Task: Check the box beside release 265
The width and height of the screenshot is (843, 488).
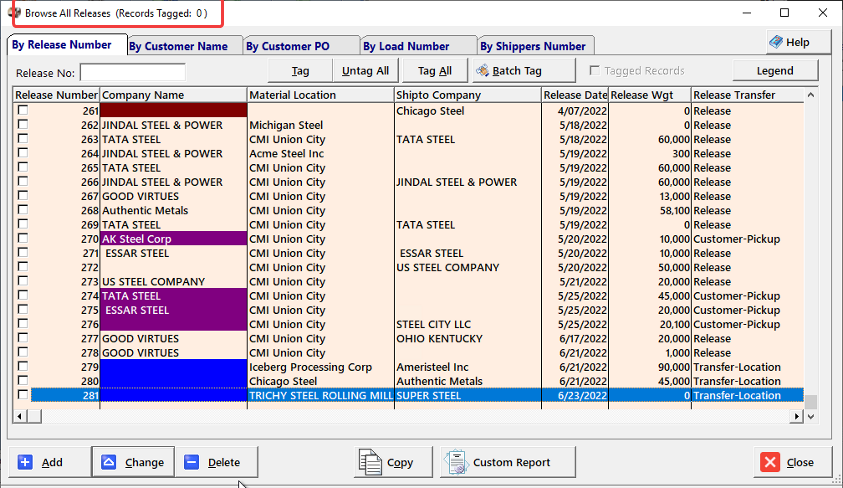Action: coord(23,167)
